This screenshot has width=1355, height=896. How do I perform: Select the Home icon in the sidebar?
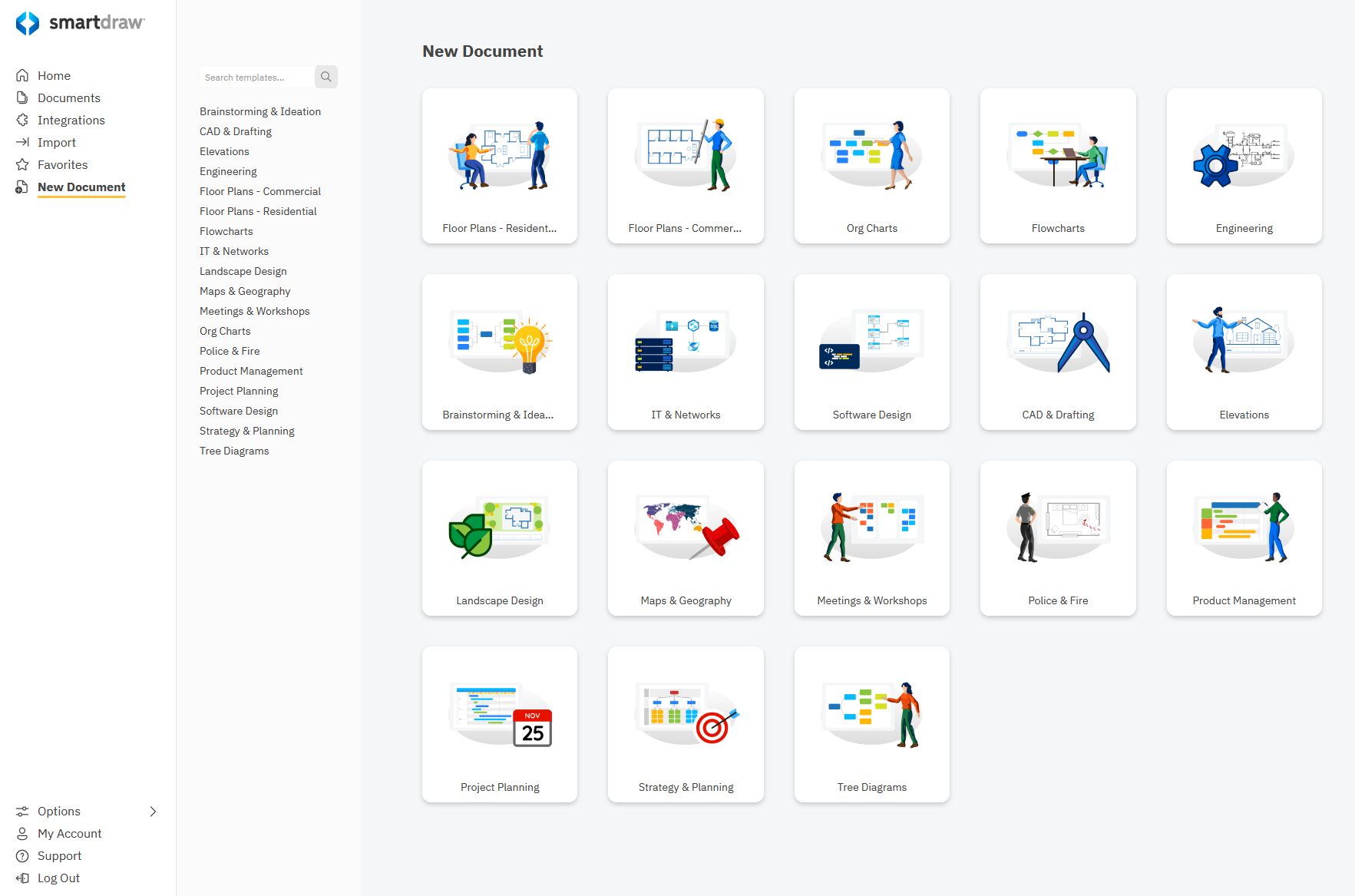[x=23, y=75]
